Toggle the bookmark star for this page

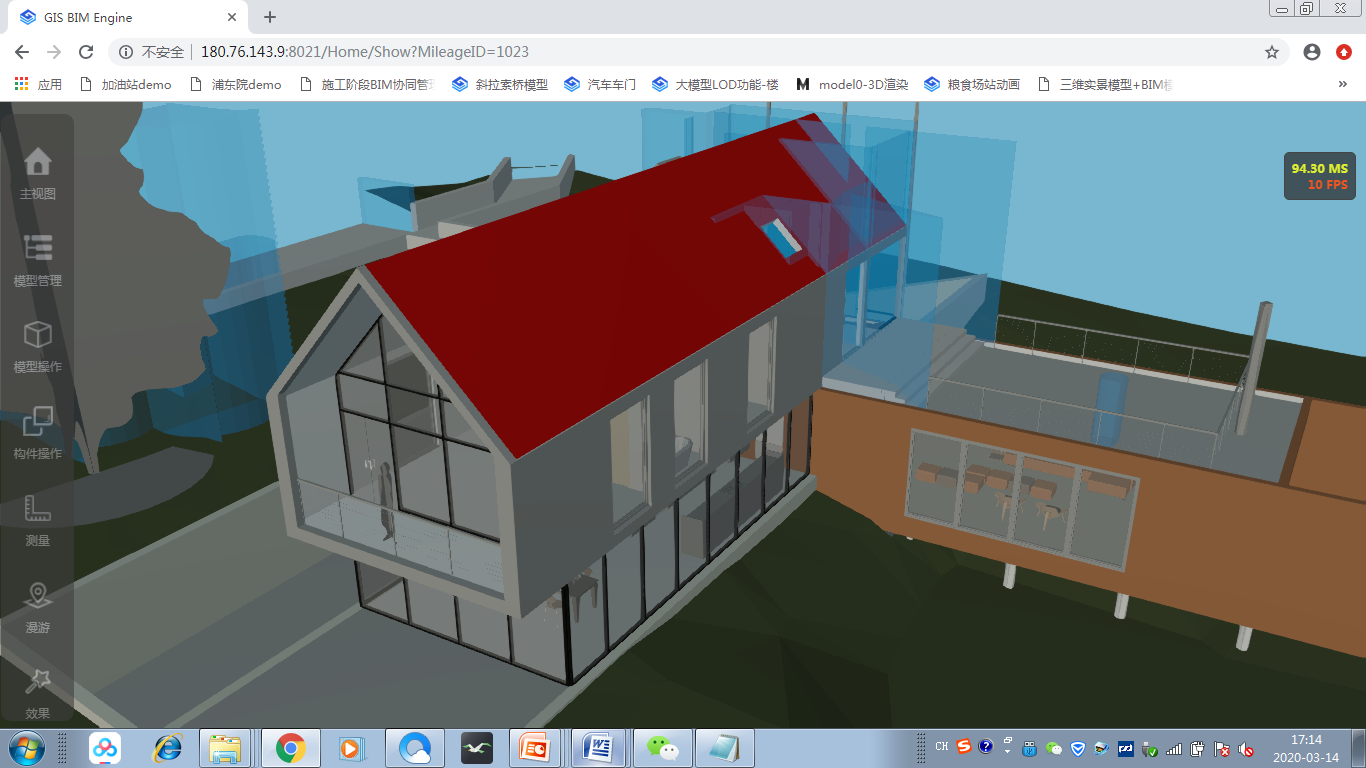point(1271,52)
